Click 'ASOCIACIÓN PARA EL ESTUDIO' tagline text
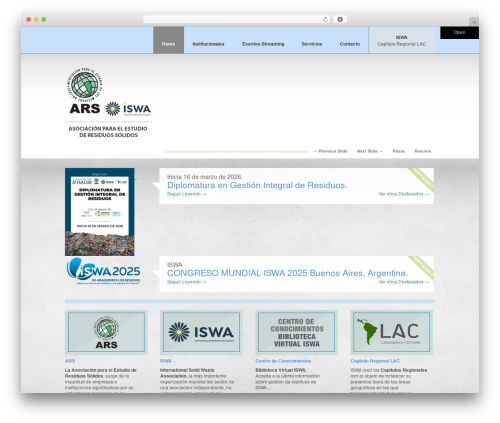This screenshot has height=423, width=500. (108, 129)
